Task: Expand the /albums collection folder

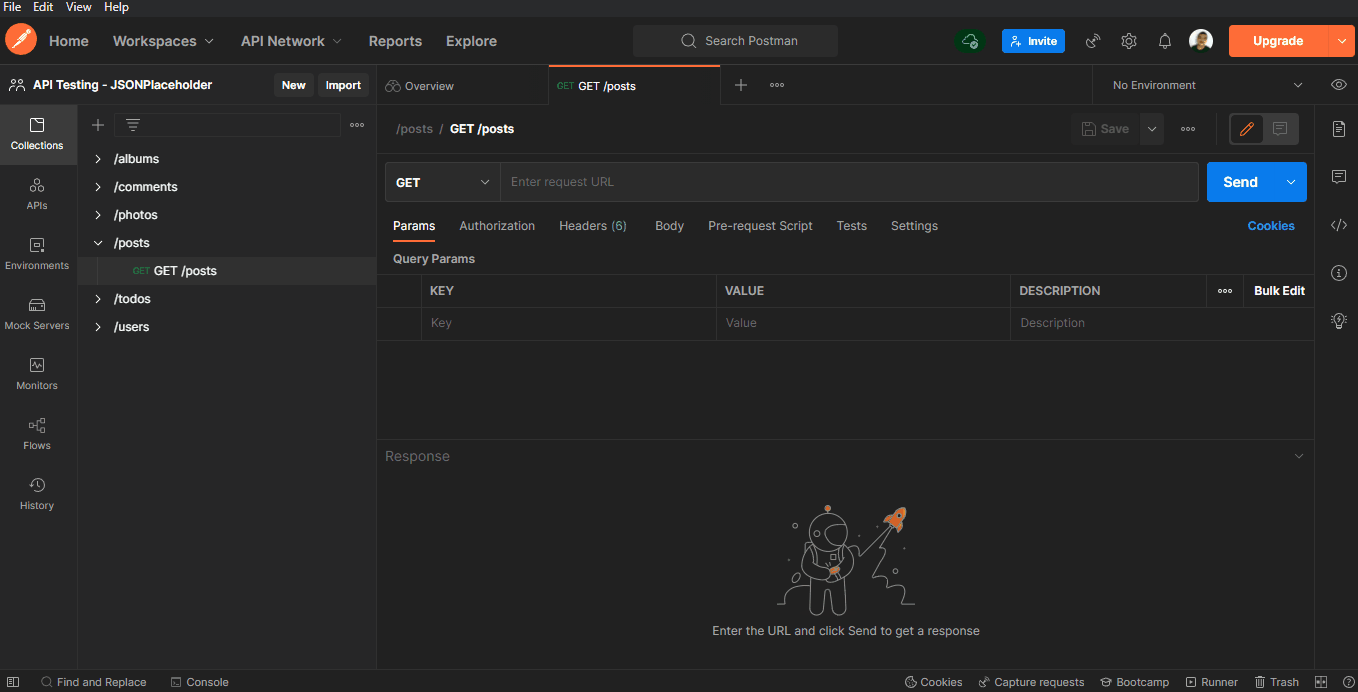Action: pos(98,159)
